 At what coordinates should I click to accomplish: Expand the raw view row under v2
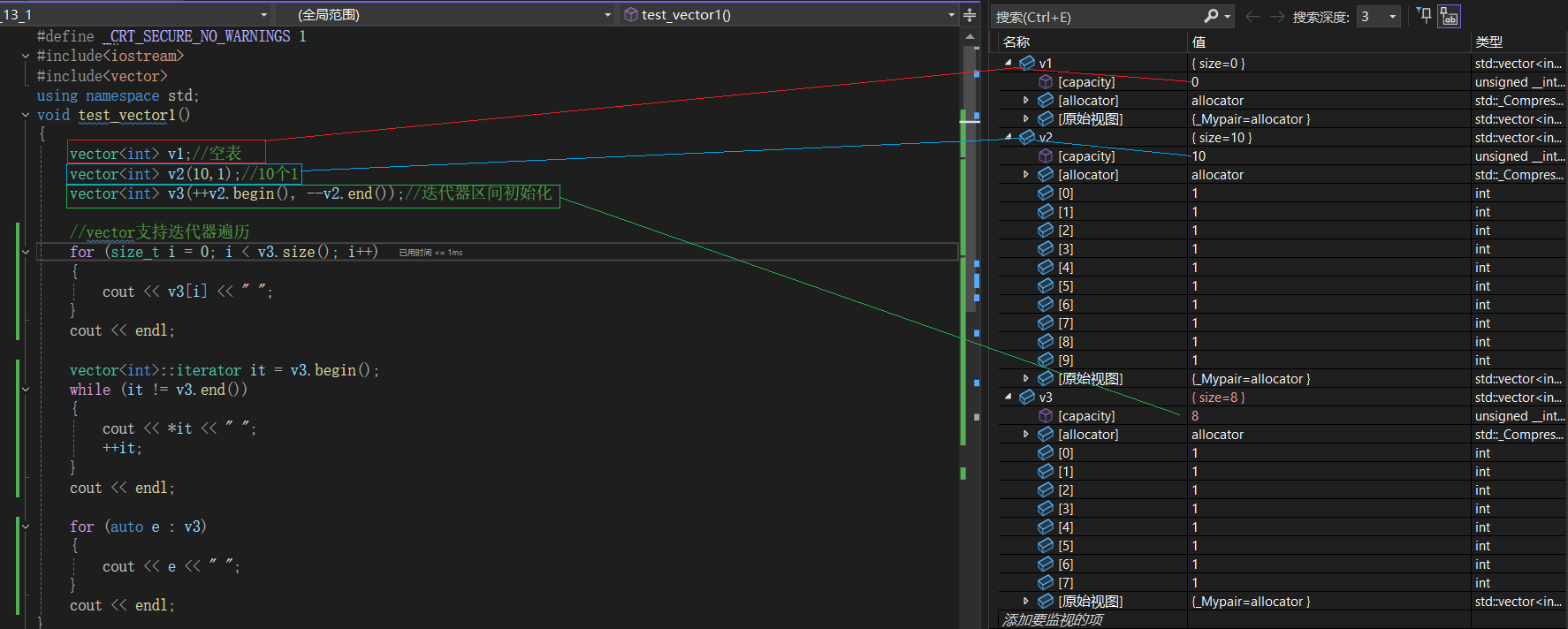1025,378
